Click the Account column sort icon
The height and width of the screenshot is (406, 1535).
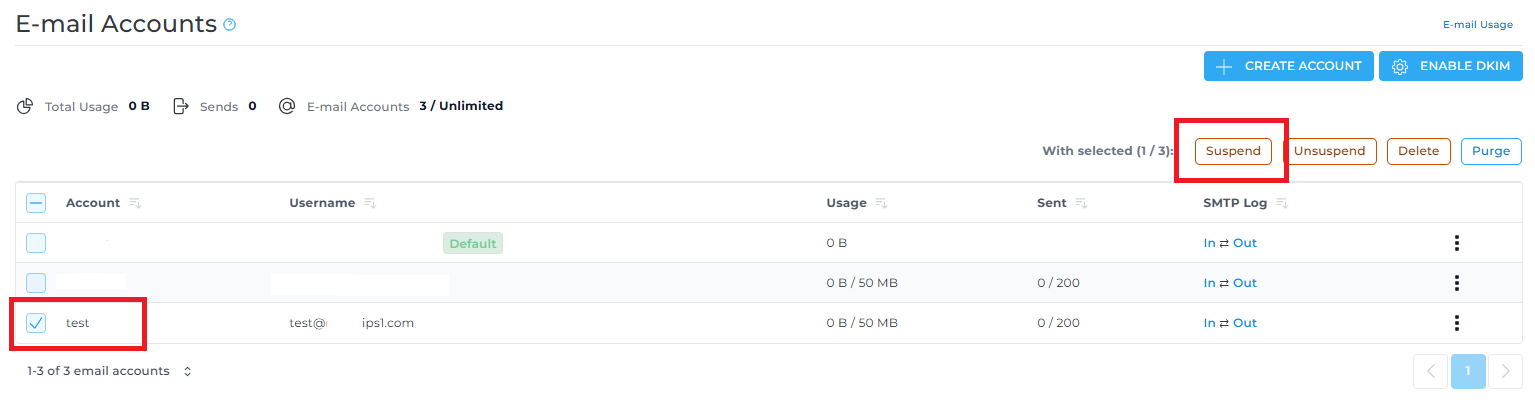(135, 203)
